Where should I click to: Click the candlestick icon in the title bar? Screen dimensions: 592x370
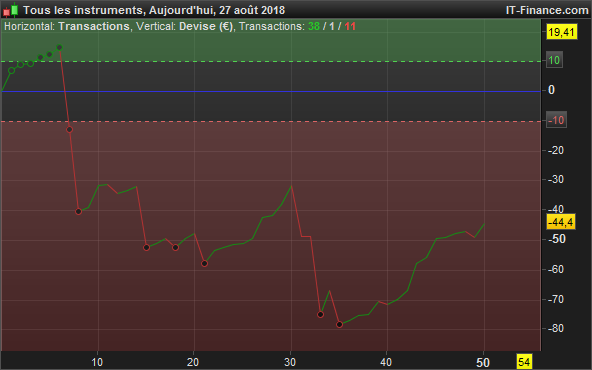(11, 10)
